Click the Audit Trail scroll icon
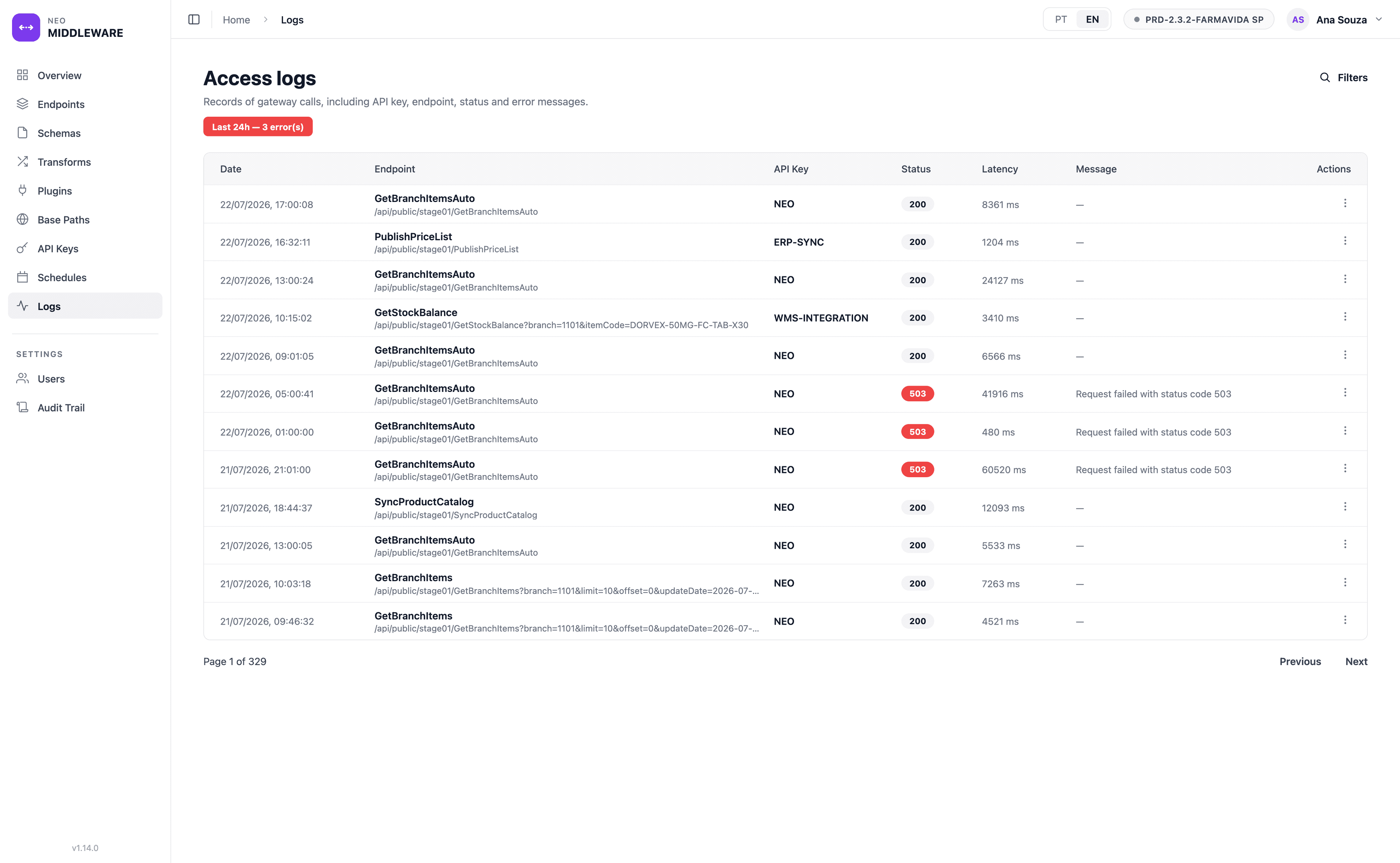Viewport: 1400px width, 863px height. point(22,408)
